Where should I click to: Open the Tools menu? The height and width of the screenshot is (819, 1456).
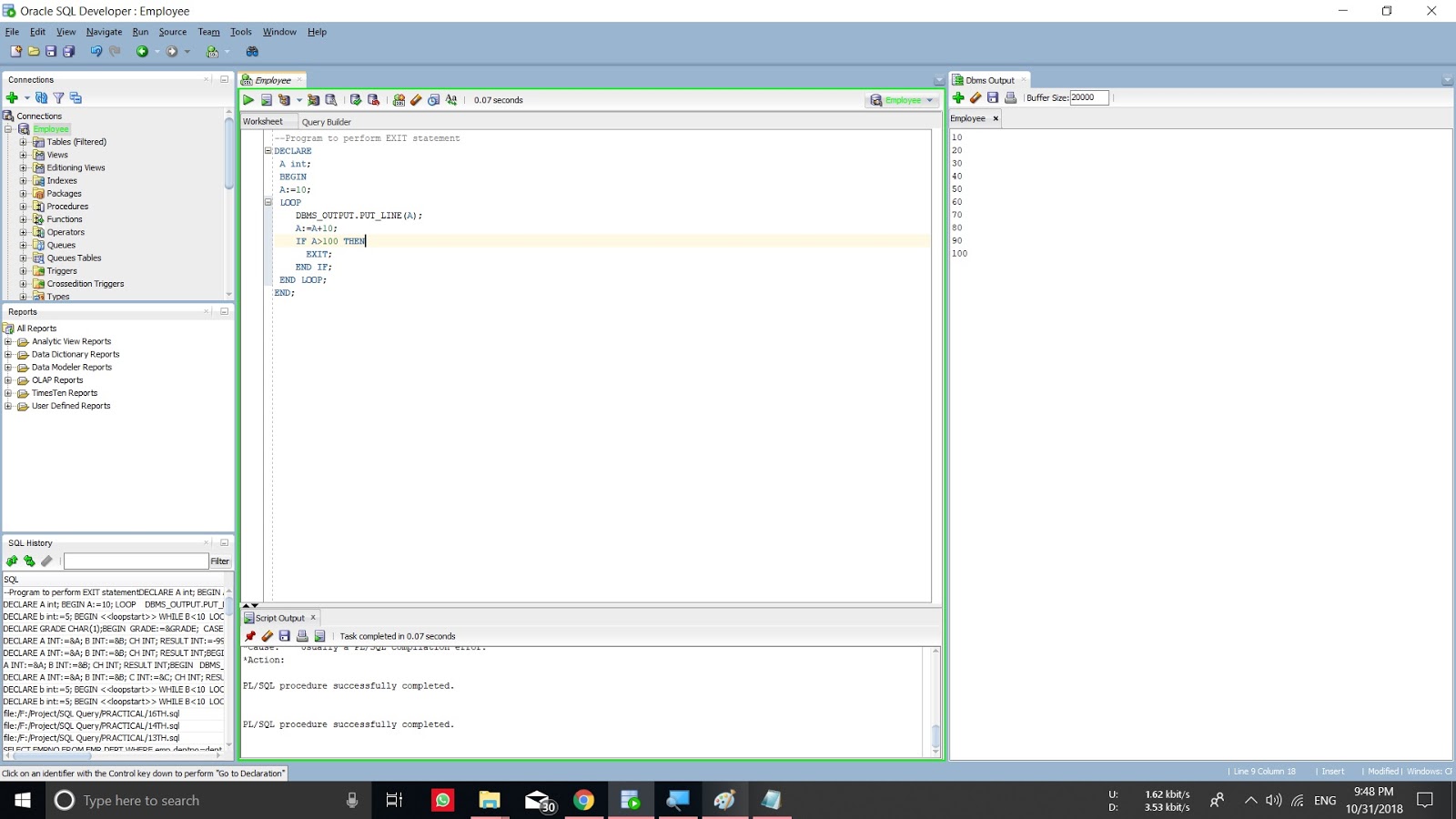pos(240,31)
